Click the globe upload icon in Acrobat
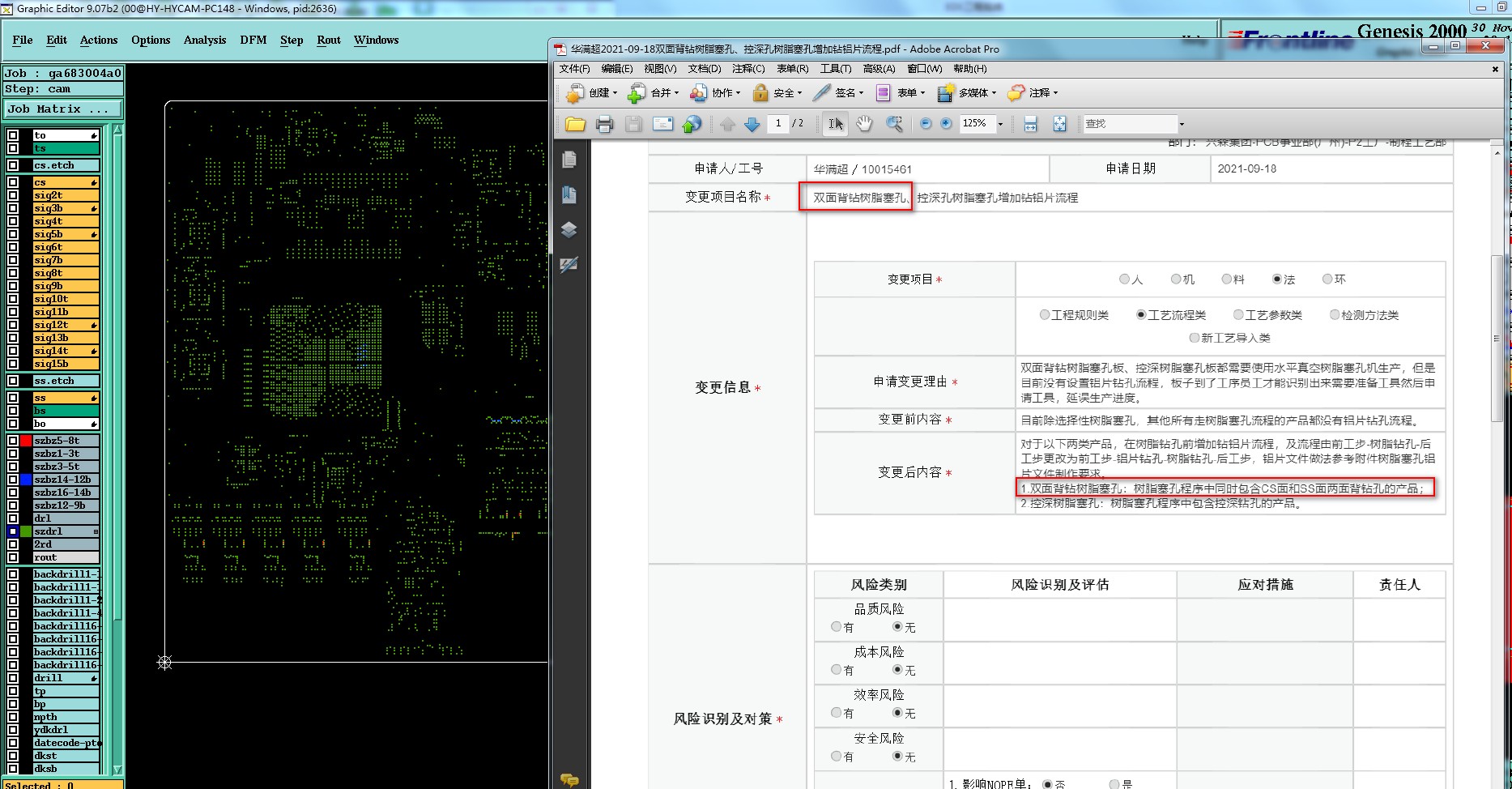The image size is (1512, 789). (692, 124)
